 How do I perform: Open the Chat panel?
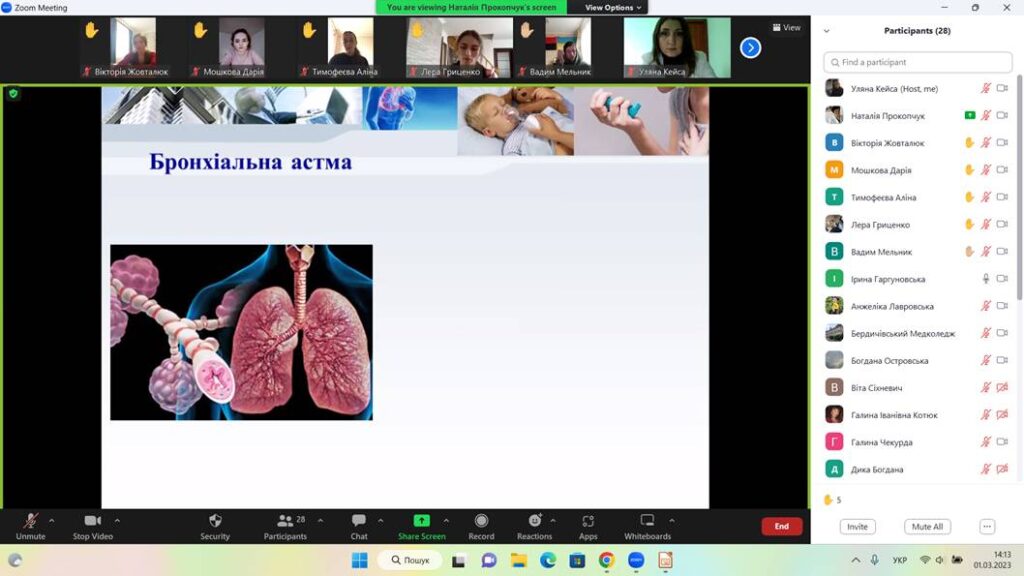coord(359,522)
